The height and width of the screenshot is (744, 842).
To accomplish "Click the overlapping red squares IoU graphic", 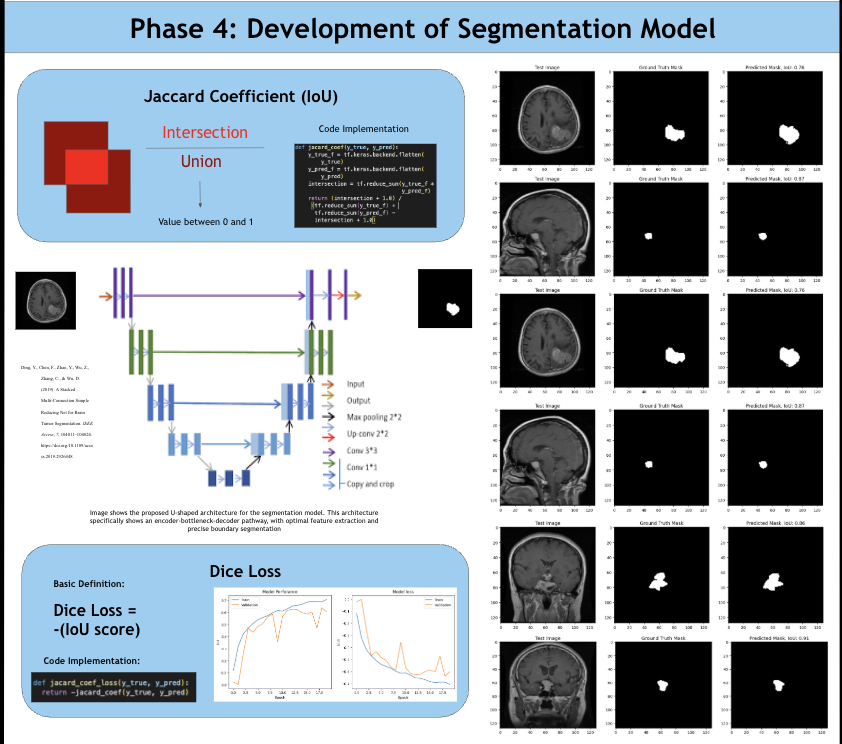I will [x=87, y=167].
